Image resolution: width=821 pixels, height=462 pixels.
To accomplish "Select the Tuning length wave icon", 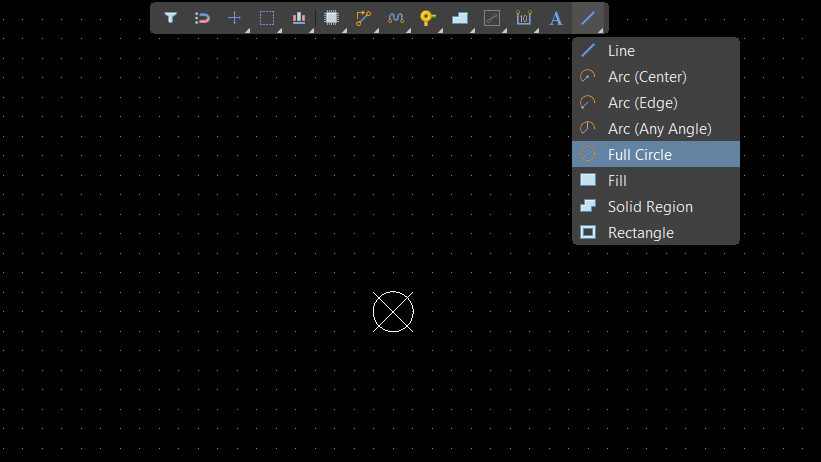I will (395, 18).
